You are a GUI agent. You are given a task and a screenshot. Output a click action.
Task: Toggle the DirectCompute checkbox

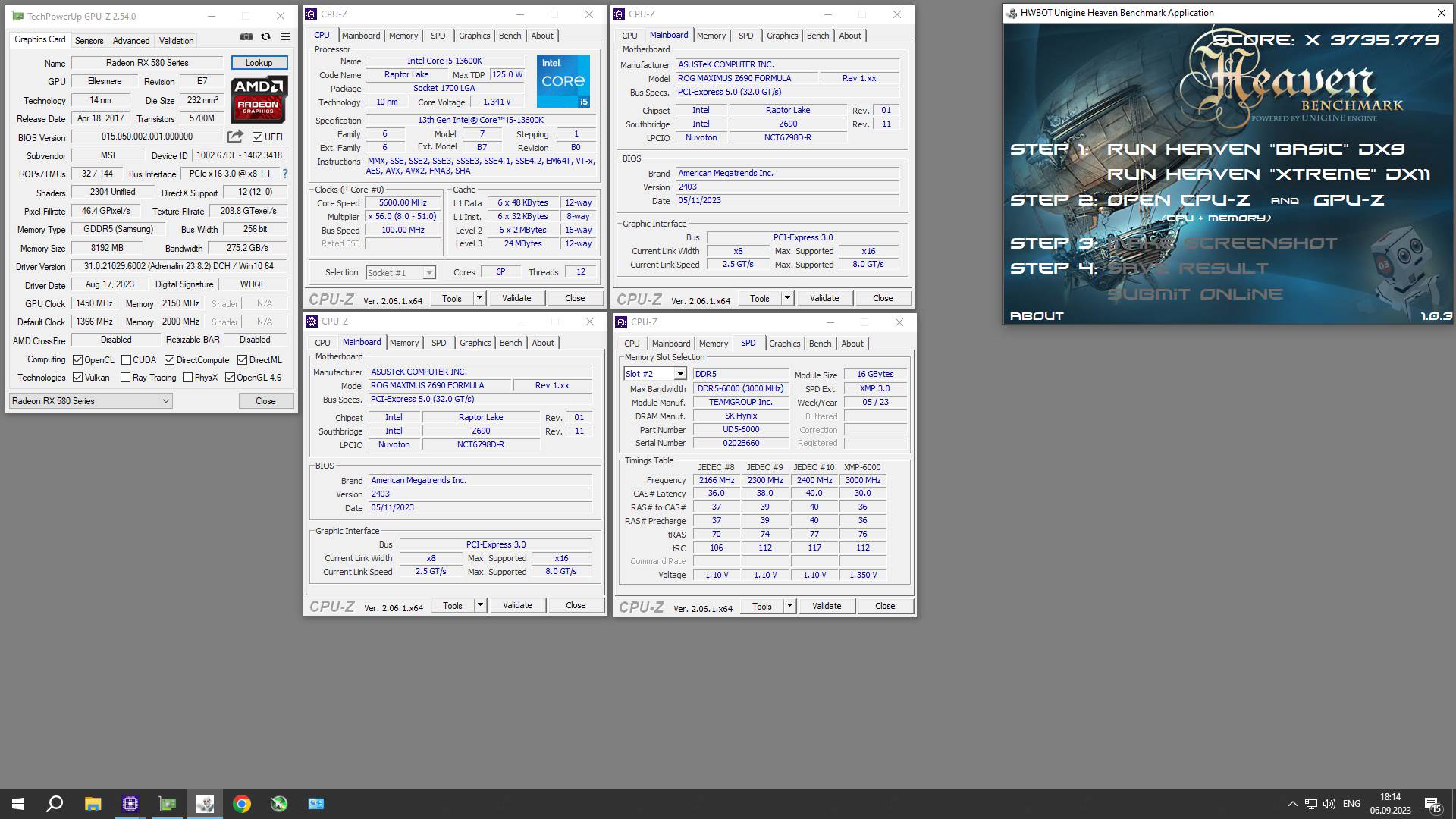coord(169,360)
